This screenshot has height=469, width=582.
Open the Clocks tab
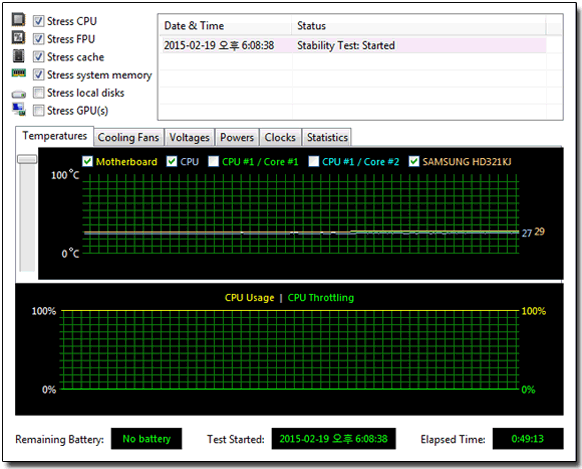pyautogui.click(x=280, y=137)
